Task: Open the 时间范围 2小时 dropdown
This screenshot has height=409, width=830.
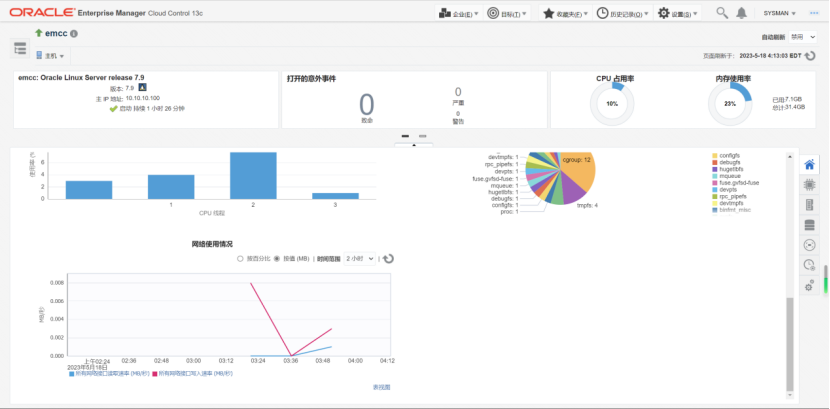Action: [360, 258]
